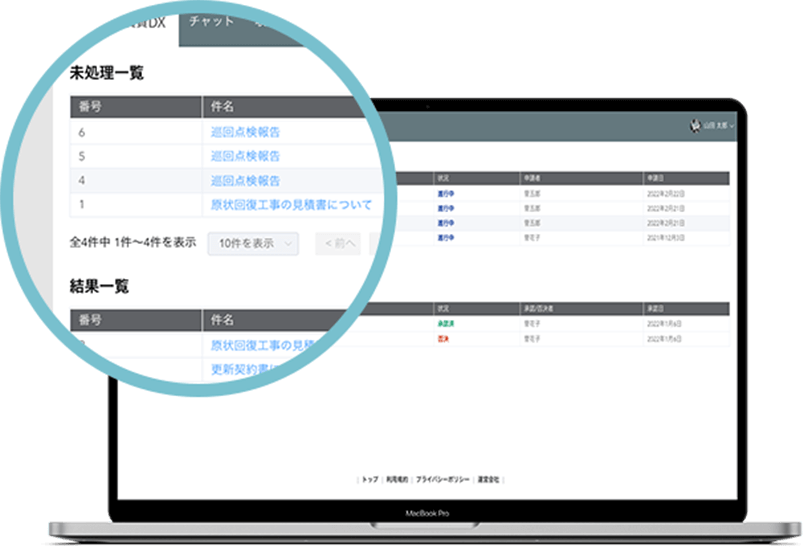The height and width of the screenshot is (552, 808).
Task: Open 巡回点検報告 for item number 6
Action: [245, 131]
